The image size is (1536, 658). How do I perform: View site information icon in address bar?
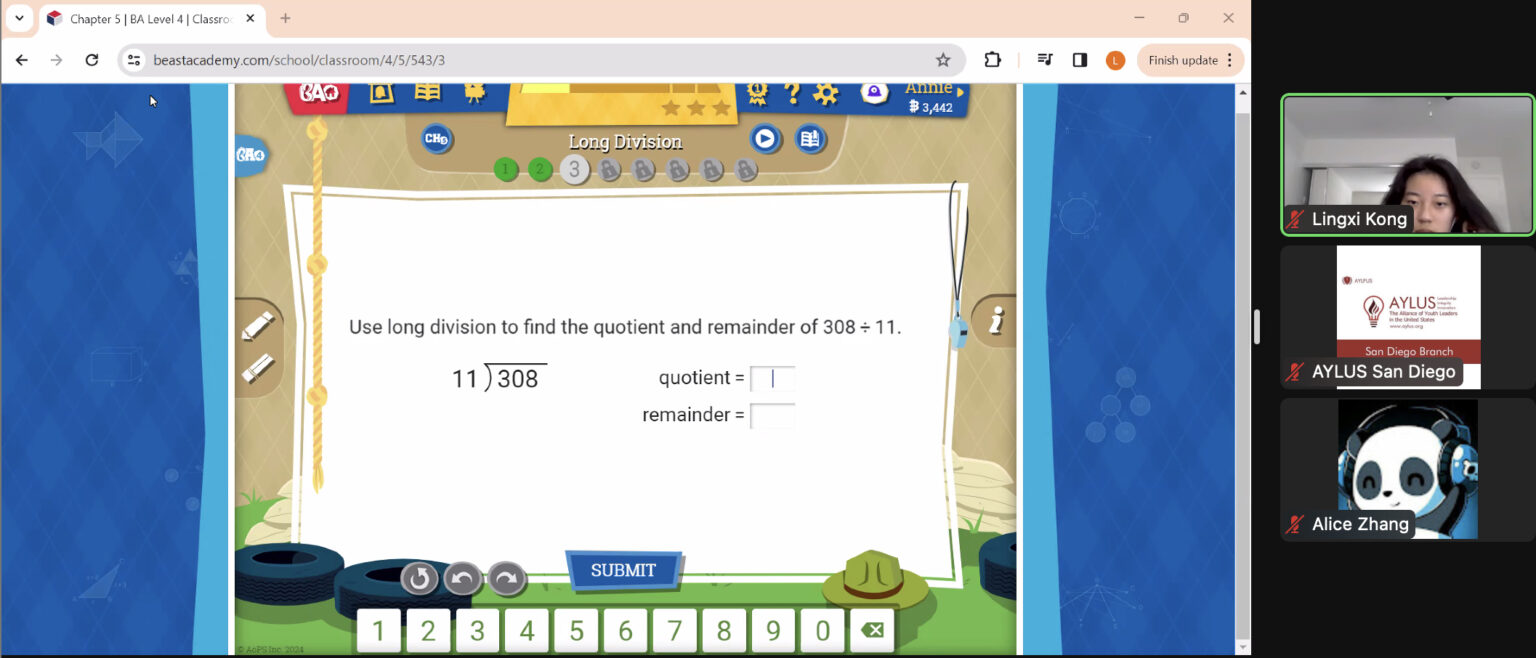point(134,60)
